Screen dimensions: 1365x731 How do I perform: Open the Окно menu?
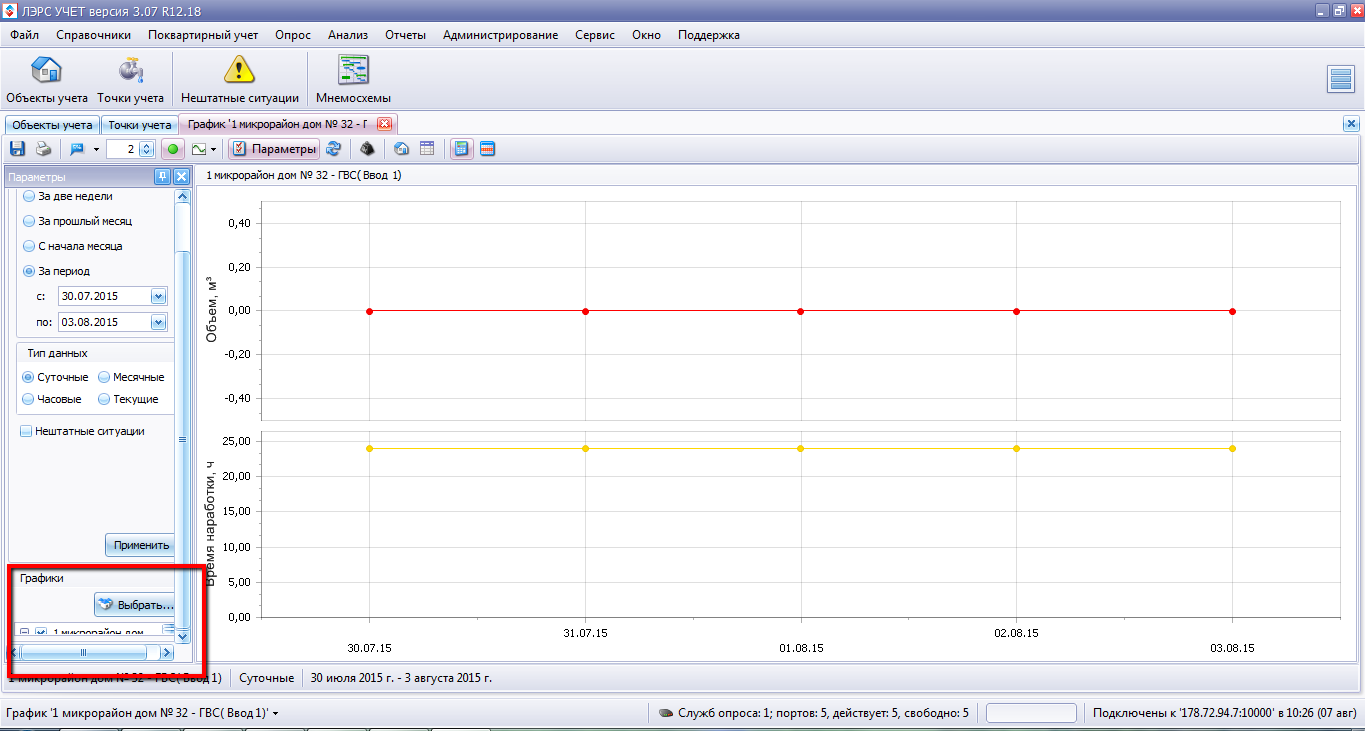tap(647, 35)
